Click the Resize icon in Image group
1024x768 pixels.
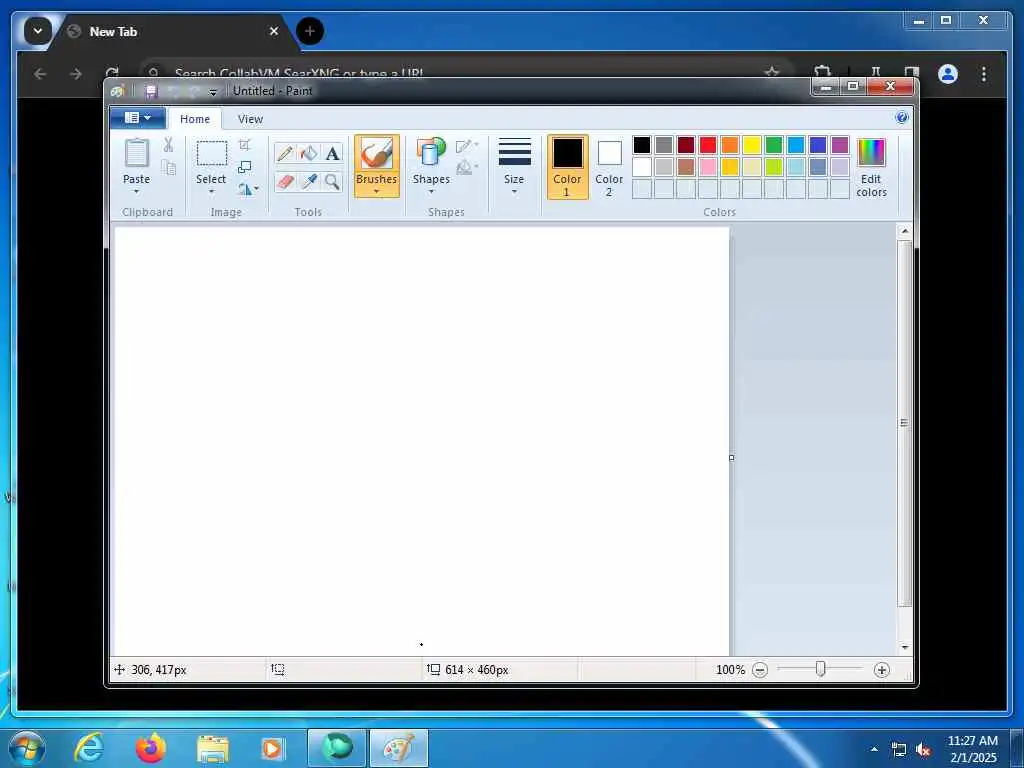245,167
